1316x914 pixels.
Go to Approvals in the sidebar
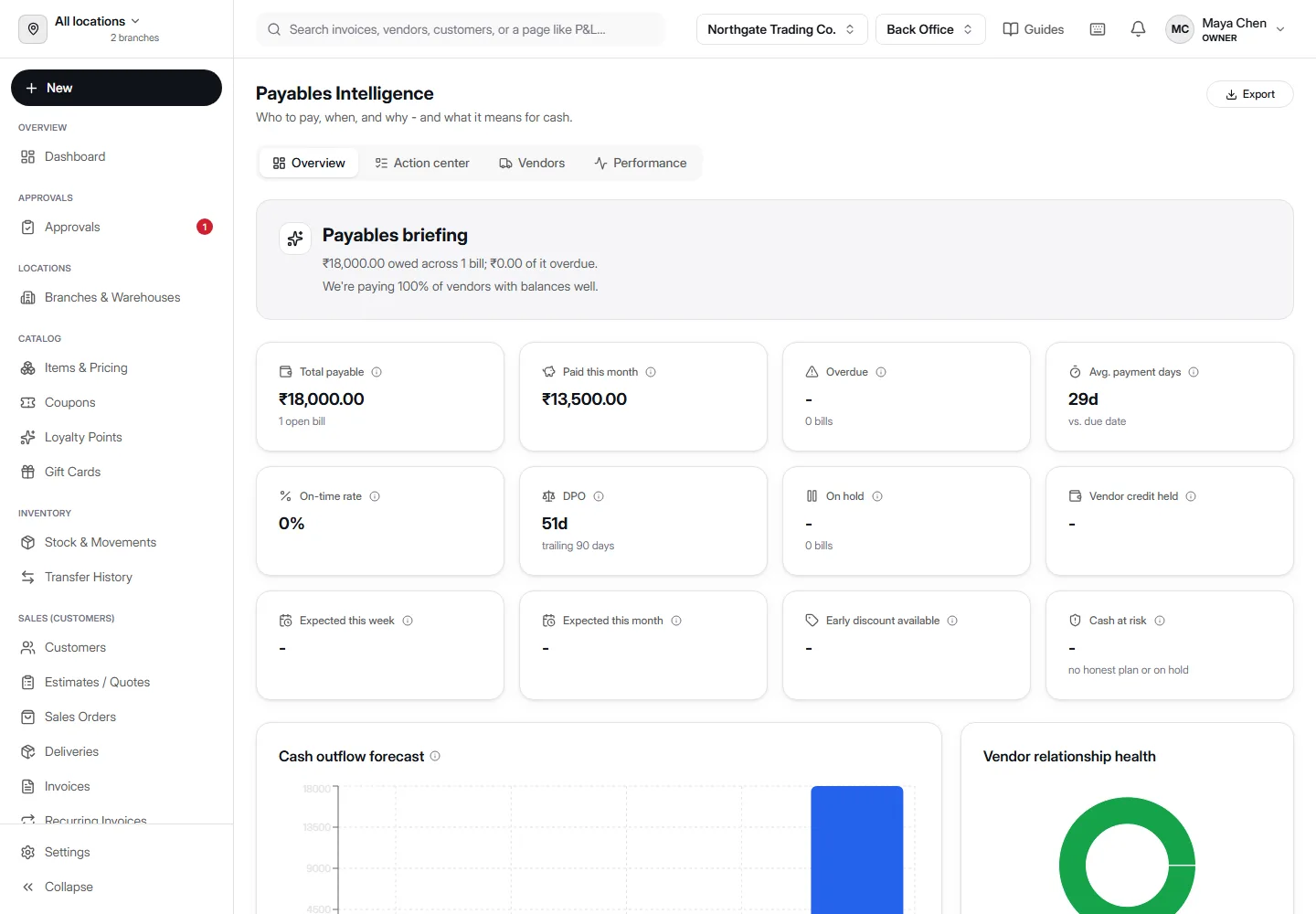coord(116,227)
